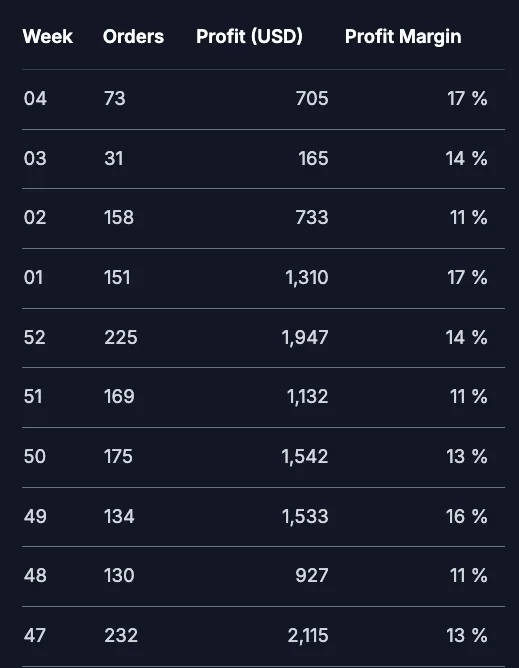
Task: Select the Week 04 row
Action: point(263,99)
